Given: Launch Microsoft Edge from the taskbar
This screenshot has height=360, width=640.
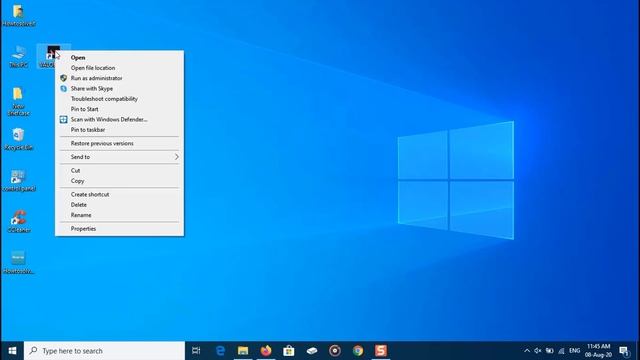Looking at the screenshot, I should coord(220,351).
